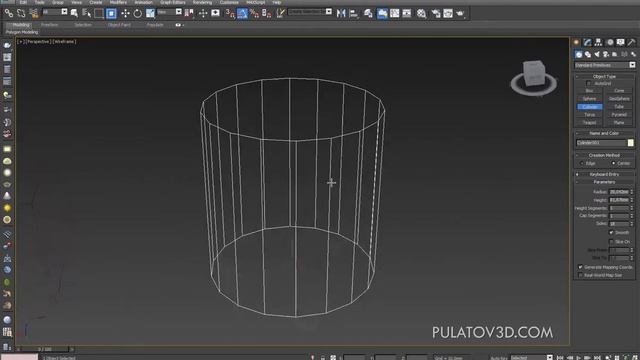The height and width of the screenshot is (360, 640).
Task: Click the Align tool icon
Action: click(353, 13)
